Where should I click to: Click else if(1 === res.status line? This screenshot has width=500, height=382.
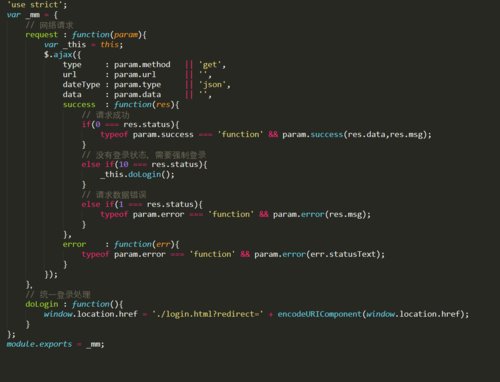coord(142,204)
